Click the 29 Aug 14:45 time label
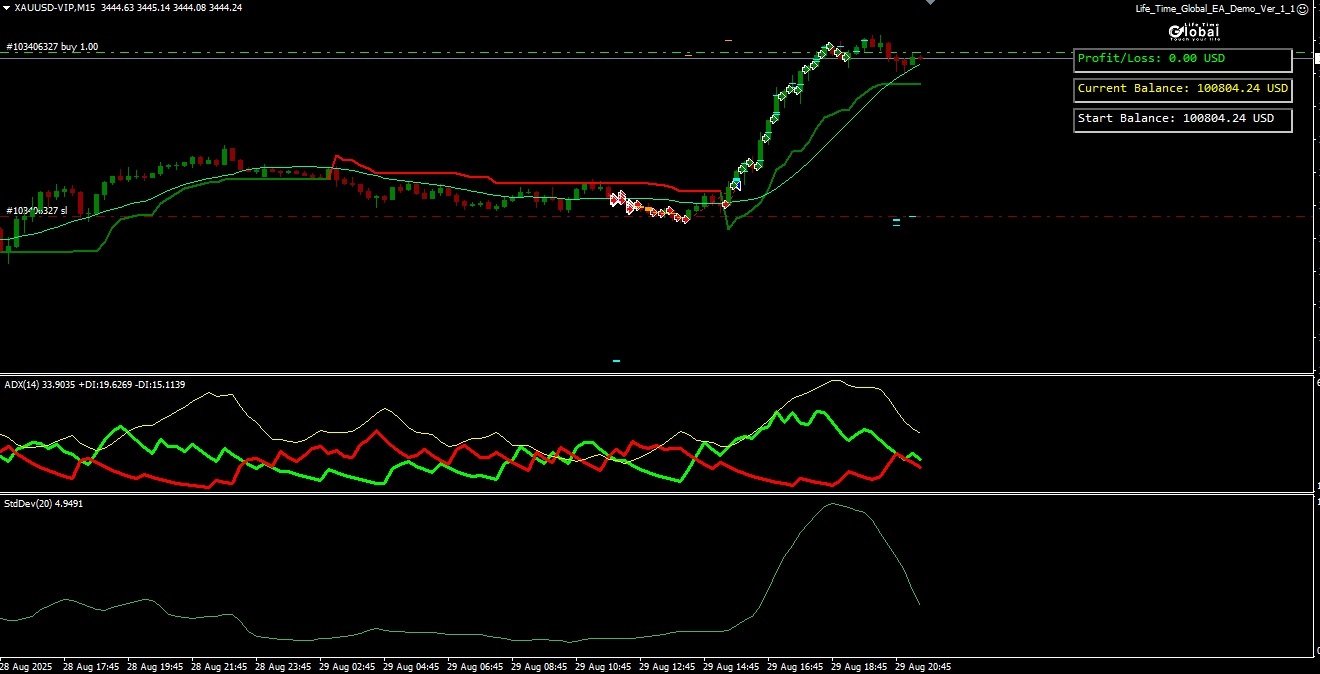The image size is (1320, 674). pyautogui.click(x=731, y=666)
